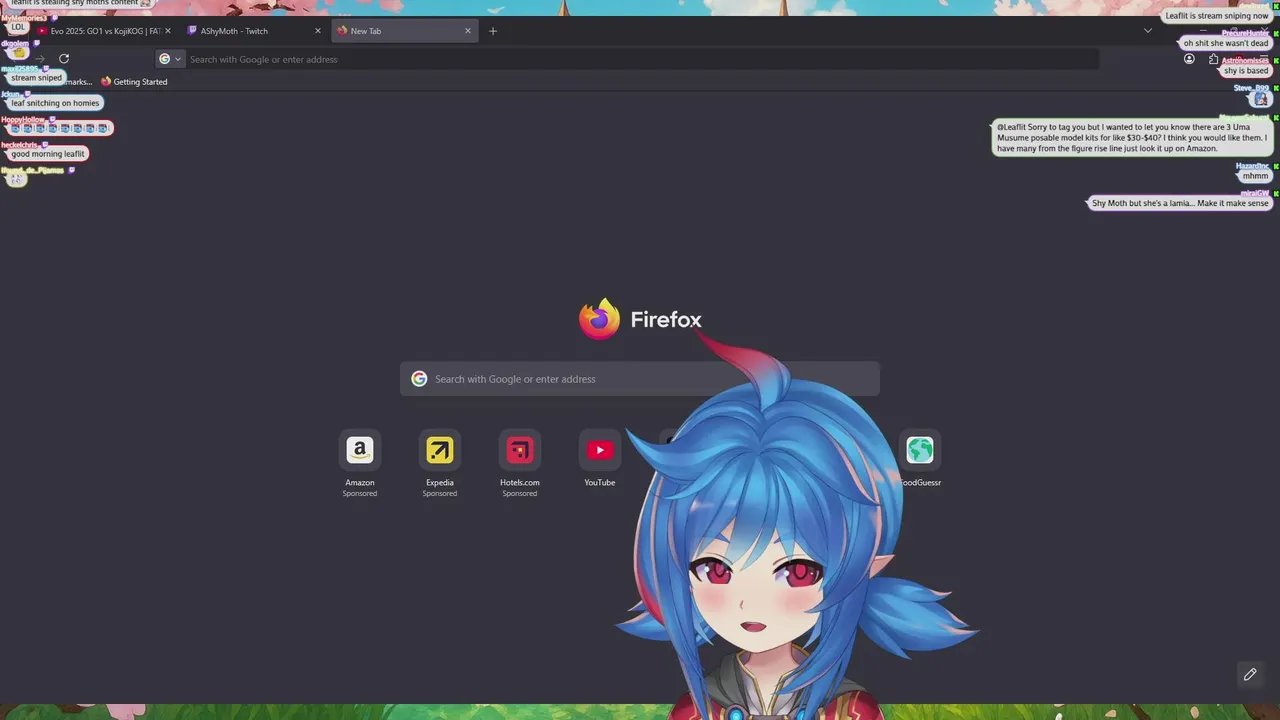Click the forward navigation arrow
This screenshot has width=1280, height=720.
click(x=40, y=59)
